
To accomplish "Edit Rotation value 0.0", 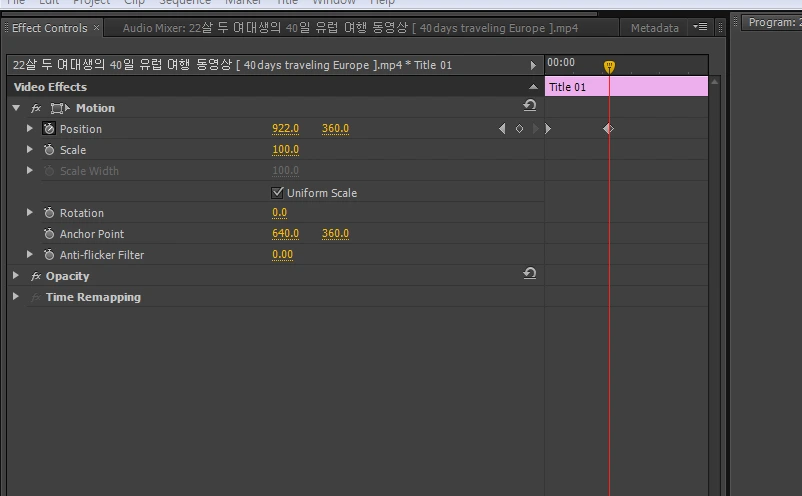I will [x=279, y=213].
